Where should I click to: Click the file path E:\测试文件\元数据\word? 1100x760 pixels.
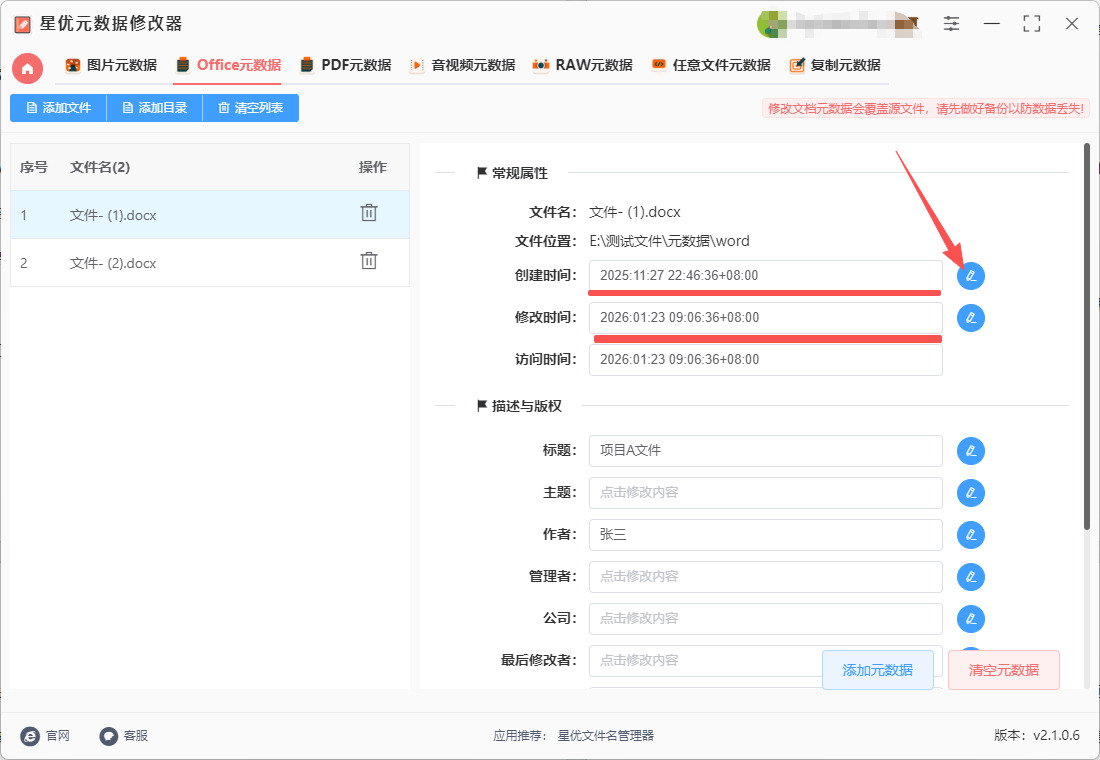669,241
